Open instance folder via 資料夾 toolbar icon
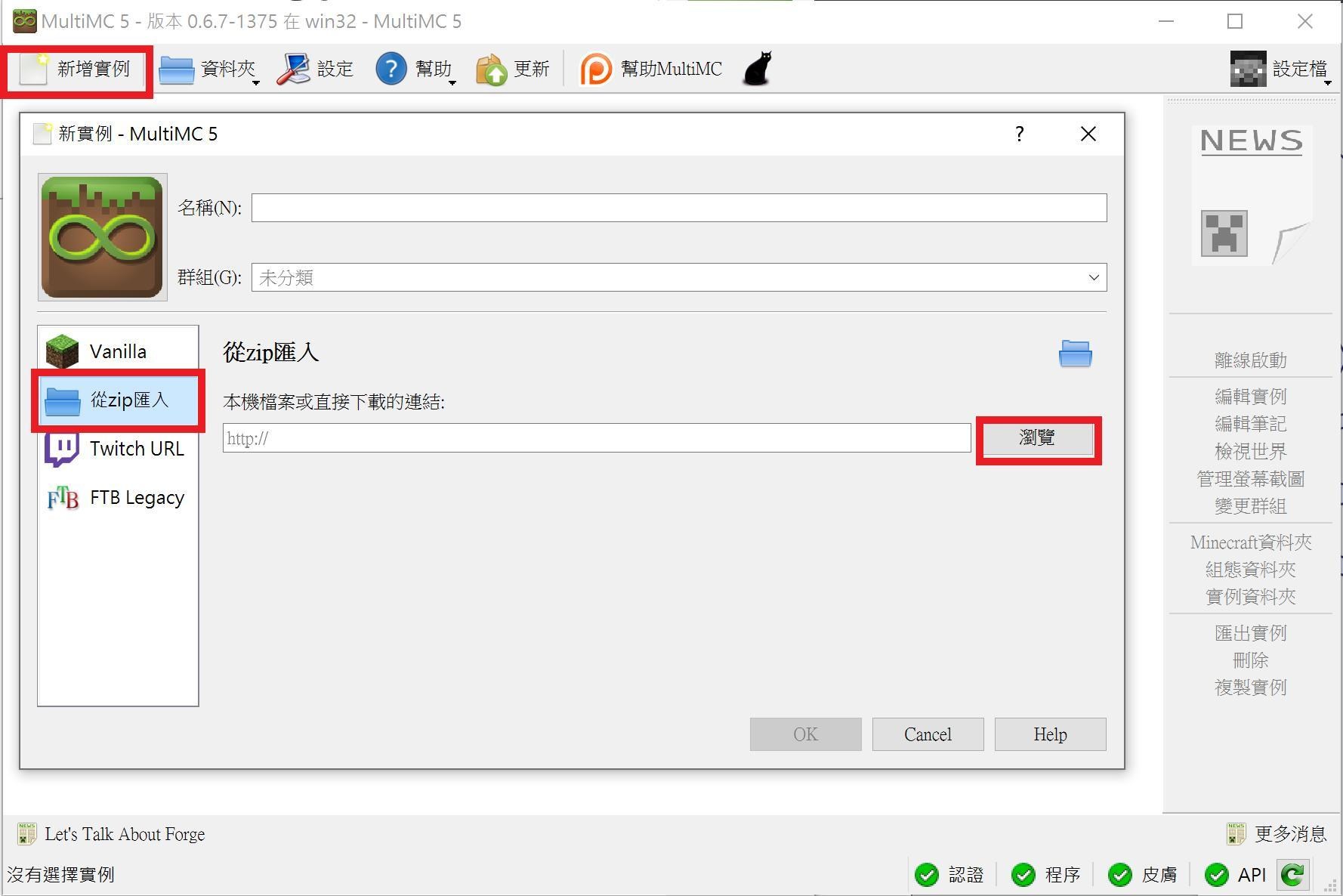 176,69
